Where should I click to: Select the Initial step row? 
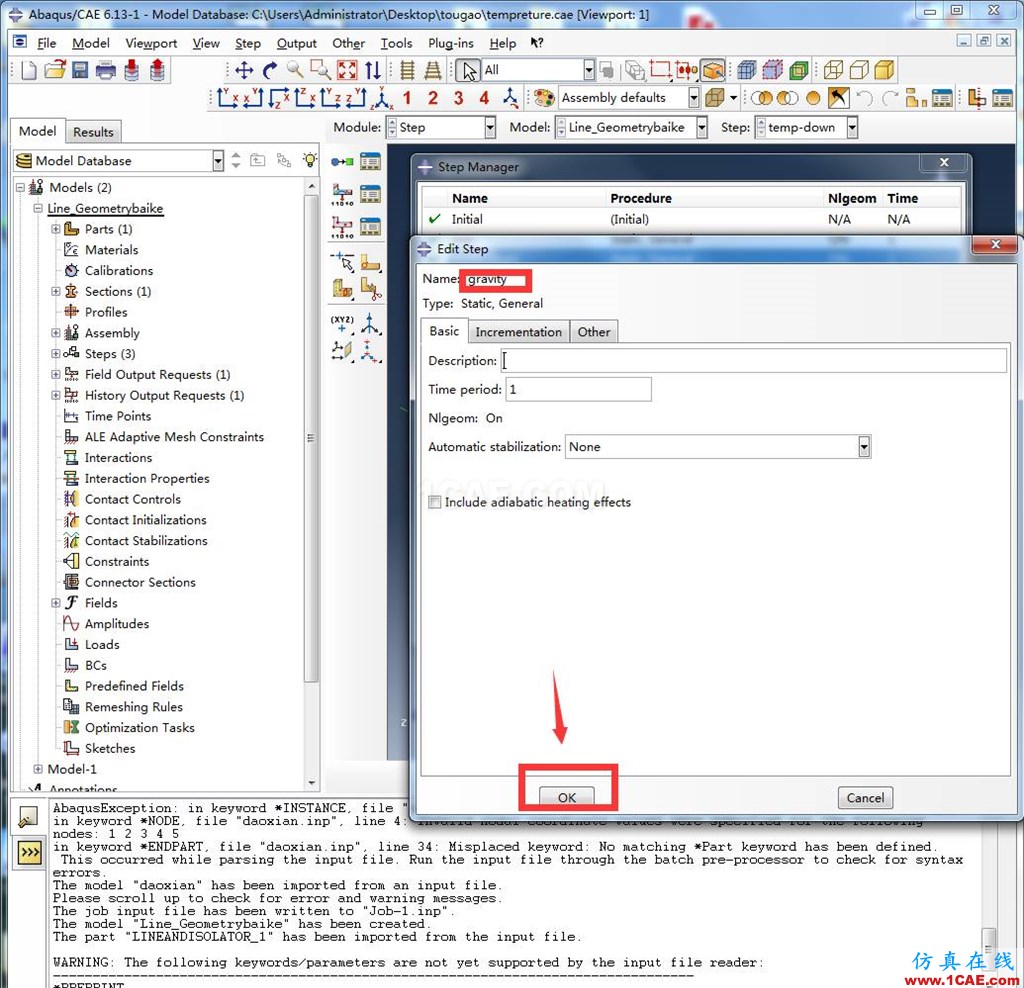(x=691, y=219)
